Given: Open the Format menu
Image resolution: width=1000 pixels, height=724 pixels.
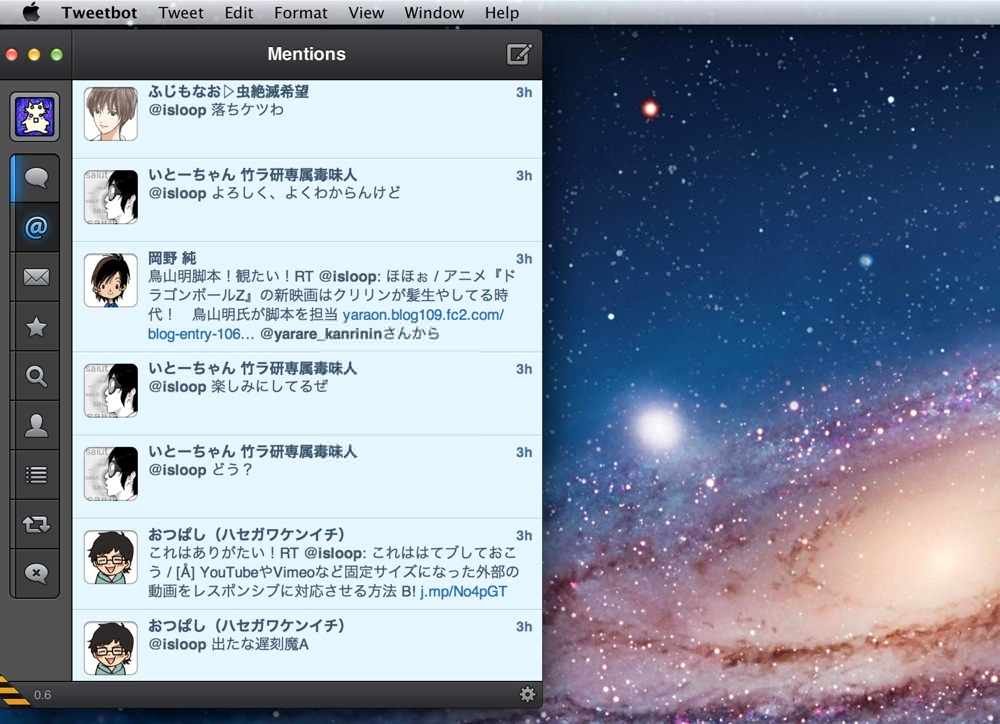Looking at the screenshot, I should (x=300, y=13).
